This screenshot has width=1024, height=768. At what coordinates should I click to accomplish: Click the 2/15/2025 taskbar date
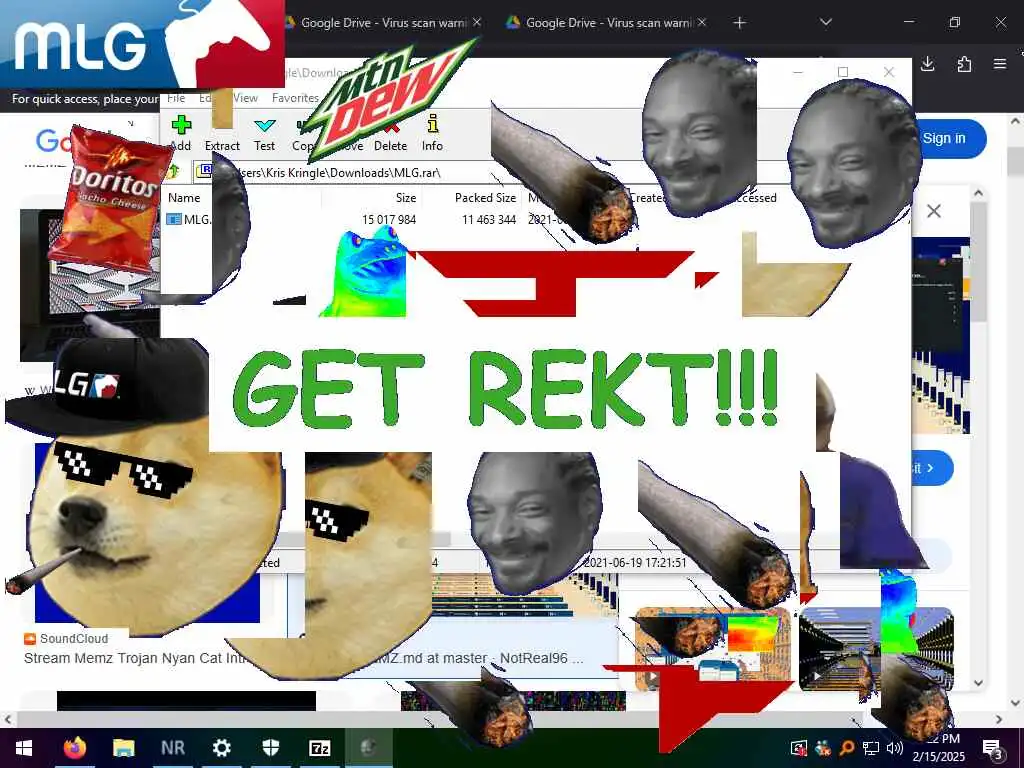pos(938,757)
